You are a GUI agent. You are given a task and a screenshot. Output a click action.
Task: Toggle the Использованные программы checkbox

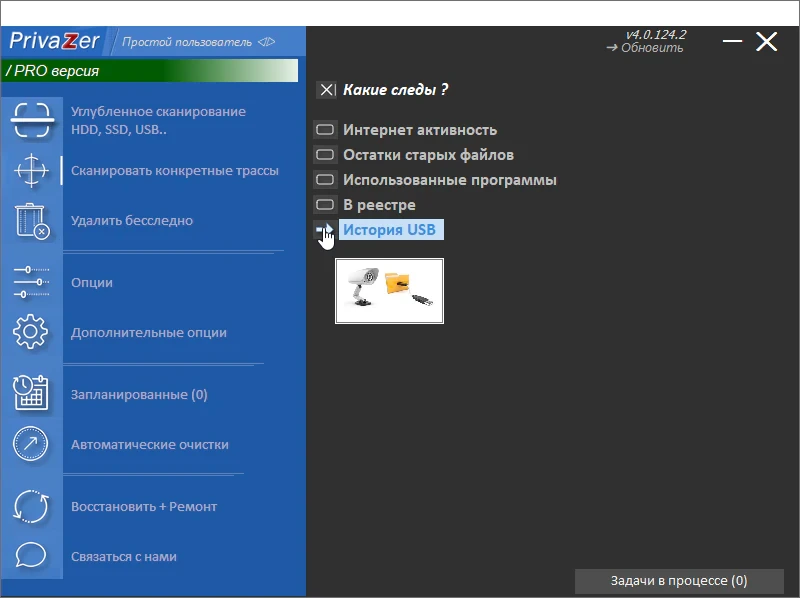(325, 180)
